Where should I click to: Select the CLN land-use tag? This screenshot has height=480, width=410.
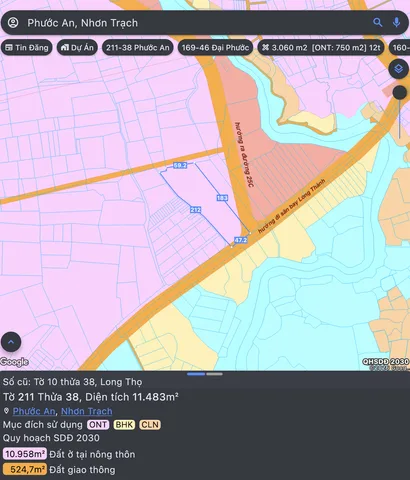click(x=150, y=425)
